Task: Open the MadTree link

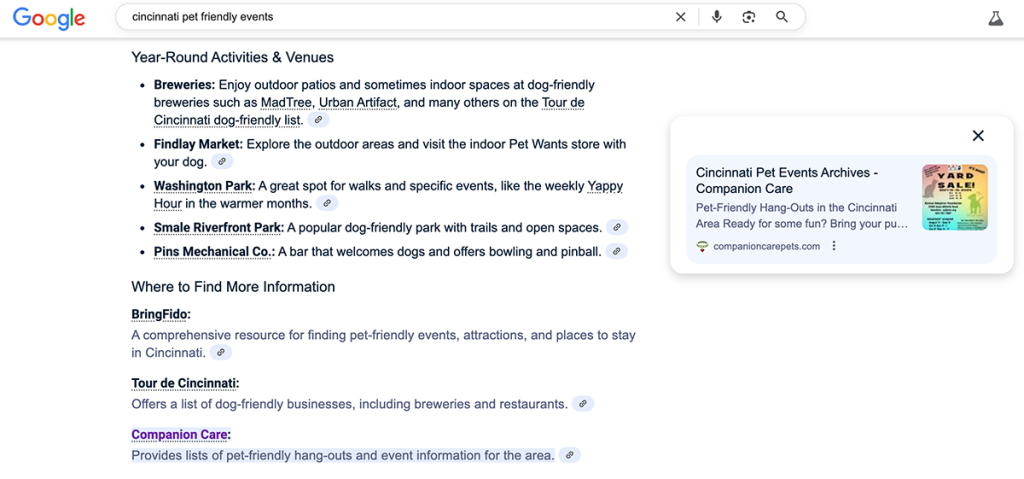Action: (x=287, y=103)
